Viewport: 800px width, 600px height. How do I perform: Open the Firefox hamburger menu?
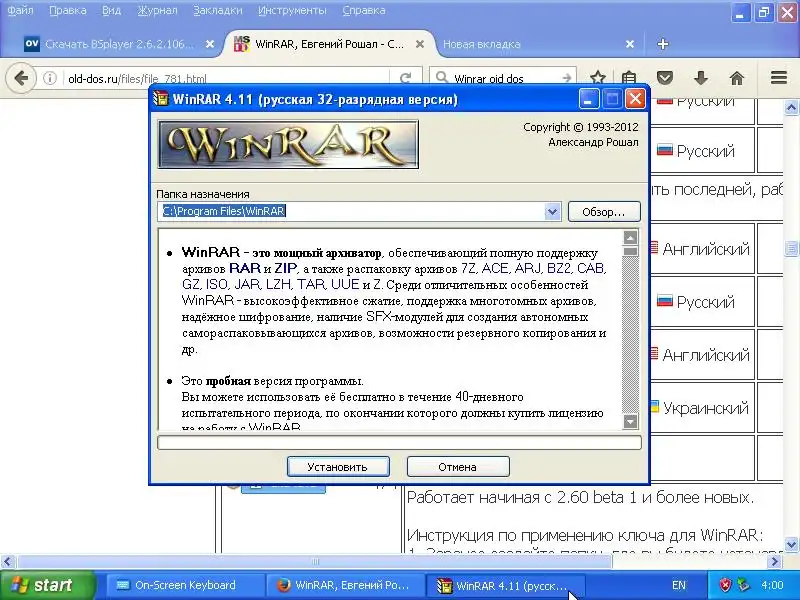(x=779, y=78)
